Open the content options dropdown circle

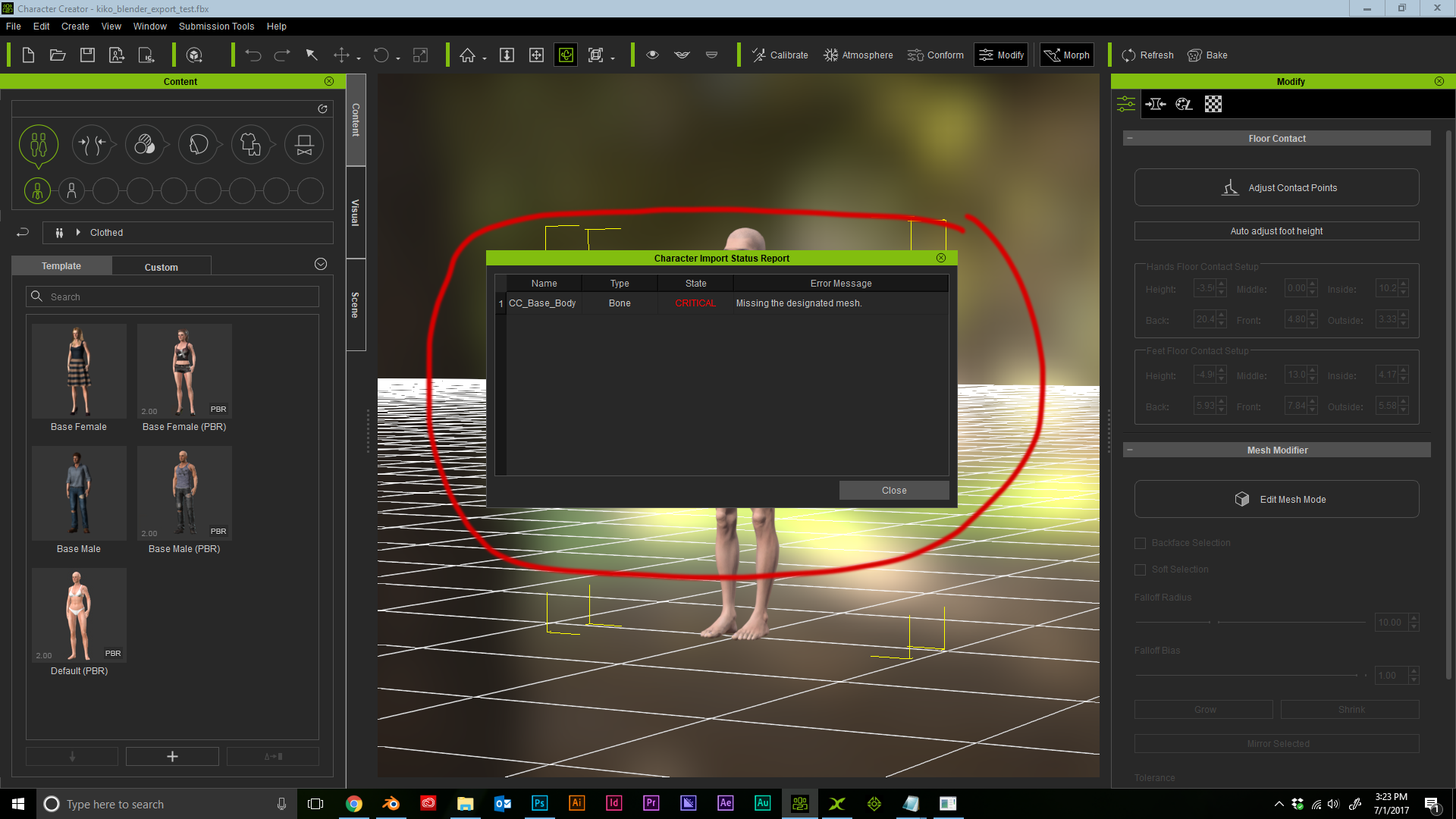tap(321, 264)
